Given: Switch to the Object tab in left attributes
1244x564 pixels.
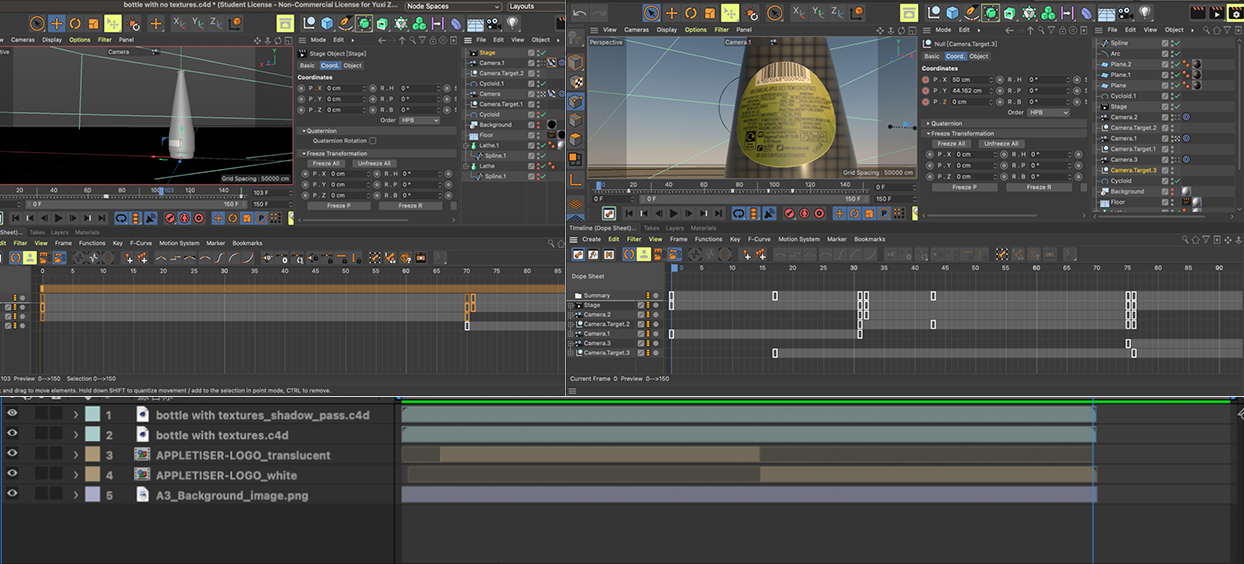Looking at the screenshot, I should tap(353, 65).
